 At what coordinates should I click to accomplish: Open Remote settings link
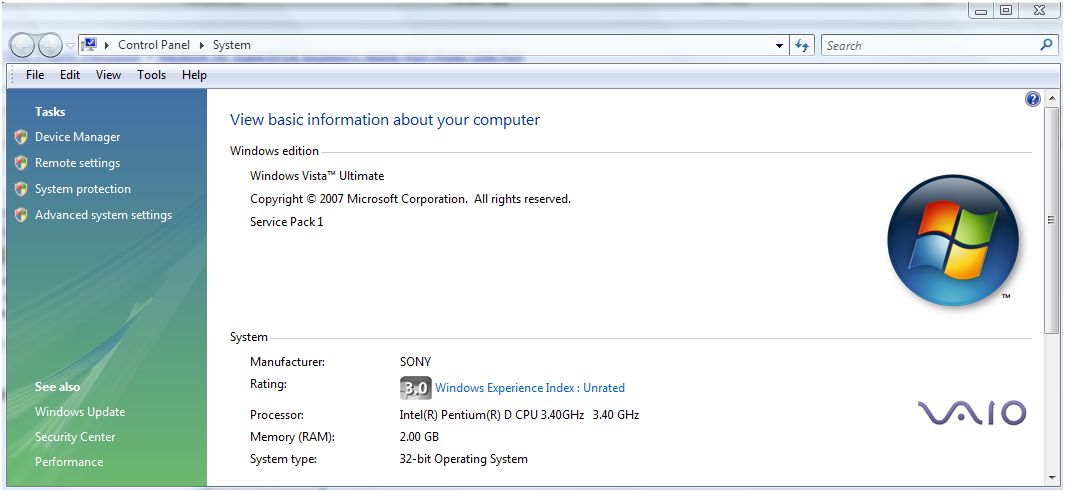coord(77,163)
